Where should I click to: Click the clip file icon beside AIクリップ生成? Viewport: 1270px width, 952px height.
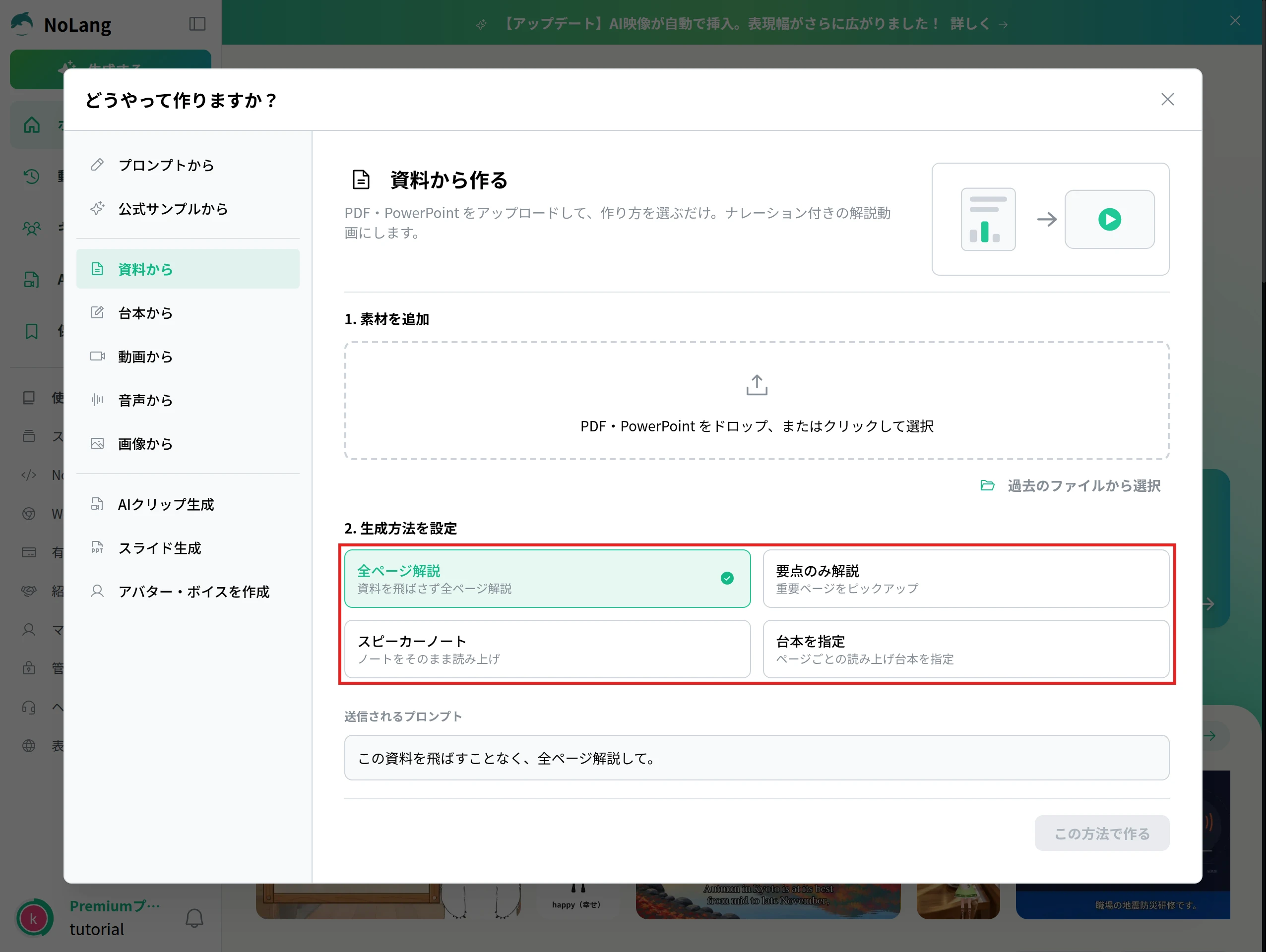(x=98, y=504)
